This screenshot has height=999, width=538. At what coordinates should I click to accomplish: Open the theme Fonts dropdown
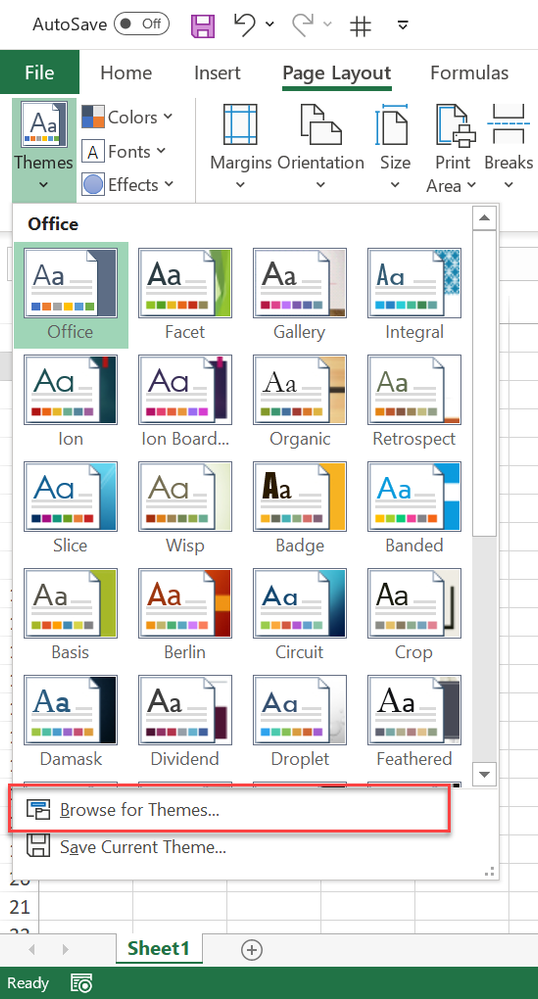[x=124, y=152]
